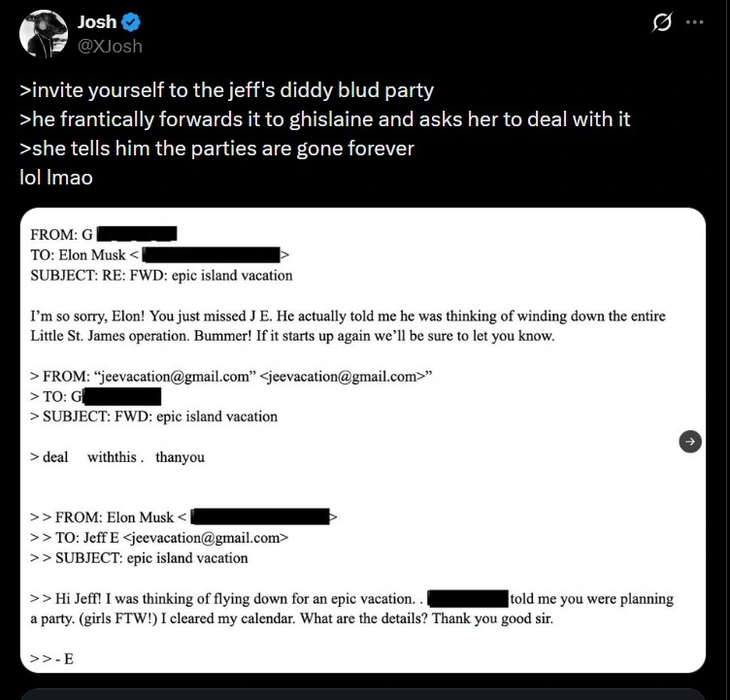
Task: Click the tweet line about forwarding to ghislaine
Action: pyautogui.click(x=325, y=119)
